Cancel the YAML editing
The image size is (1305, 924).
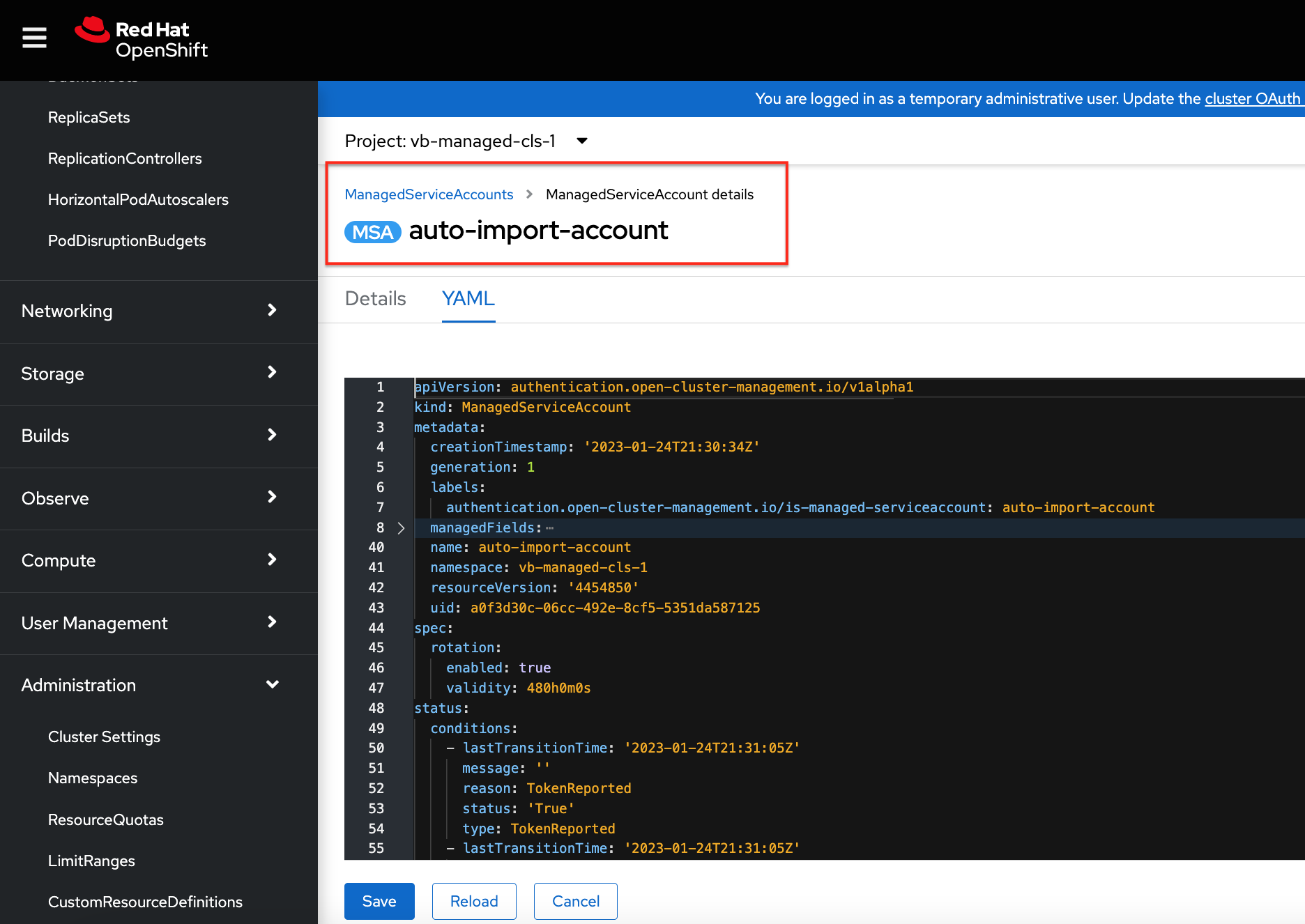pos(575,901)
